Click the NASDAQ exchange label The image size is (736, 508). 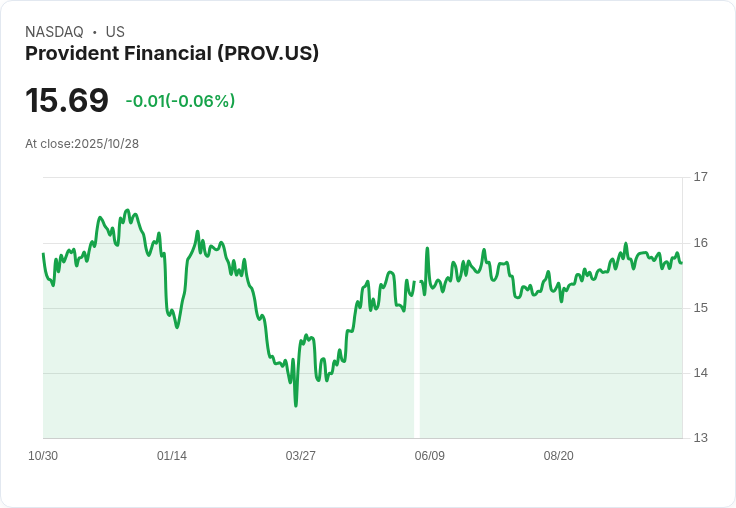(x=54, y=32)
